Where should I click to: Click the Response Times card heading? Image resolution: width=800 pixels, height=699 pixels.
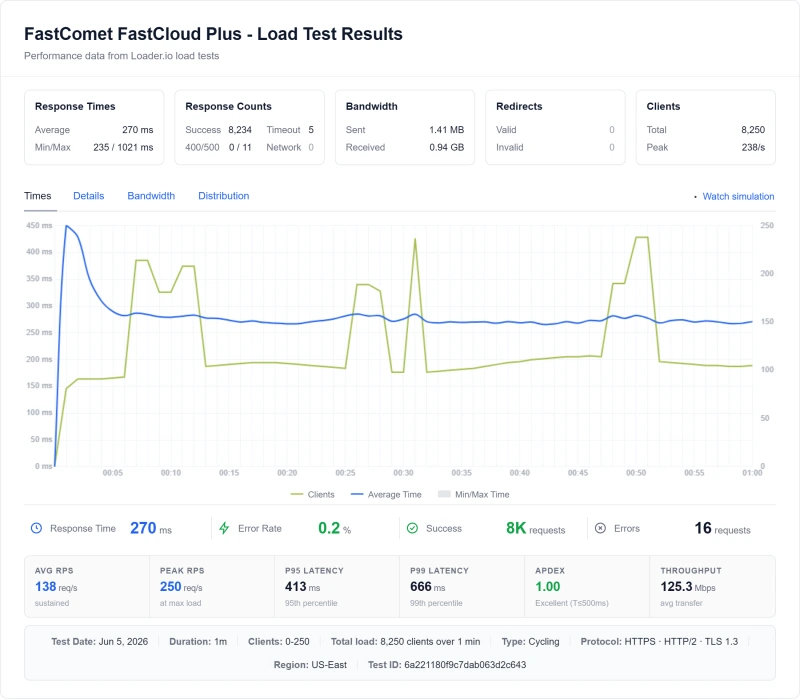coord(75,106)
